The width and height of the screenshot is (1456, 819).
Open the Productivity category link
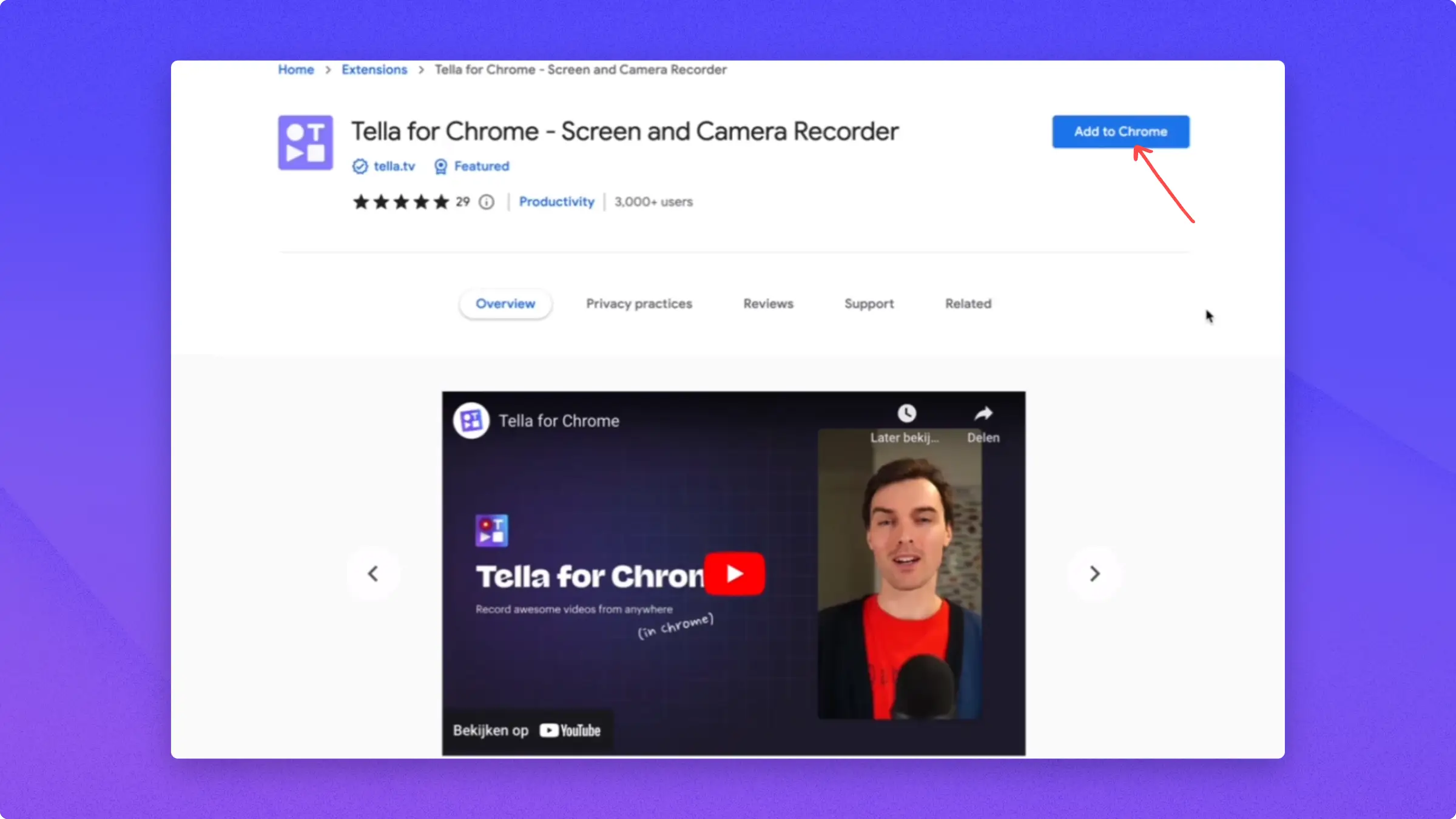(556, 202)
